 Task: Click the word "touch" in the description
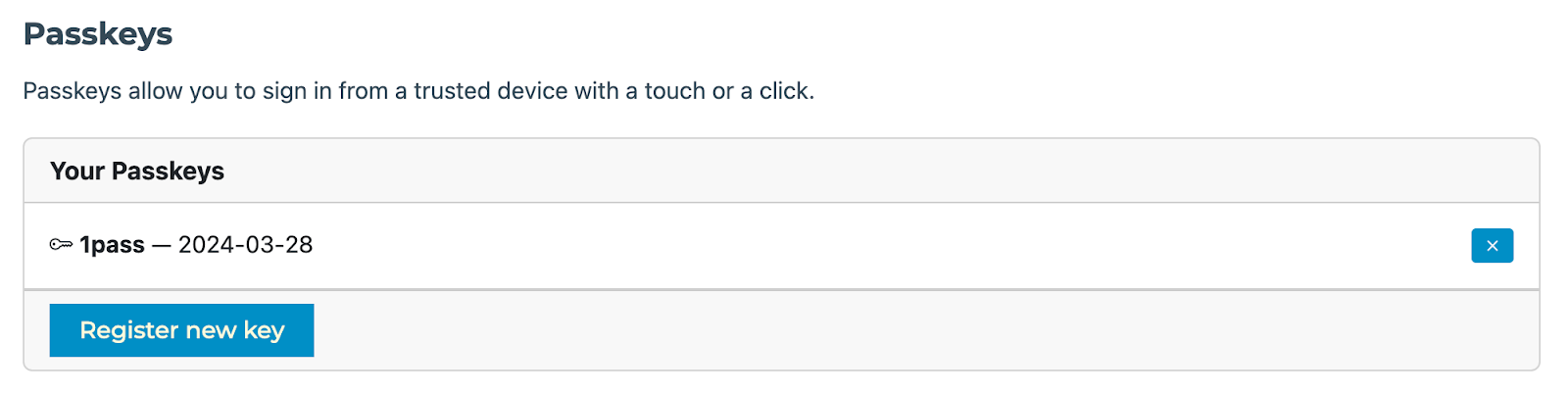(x=674, y=91)
